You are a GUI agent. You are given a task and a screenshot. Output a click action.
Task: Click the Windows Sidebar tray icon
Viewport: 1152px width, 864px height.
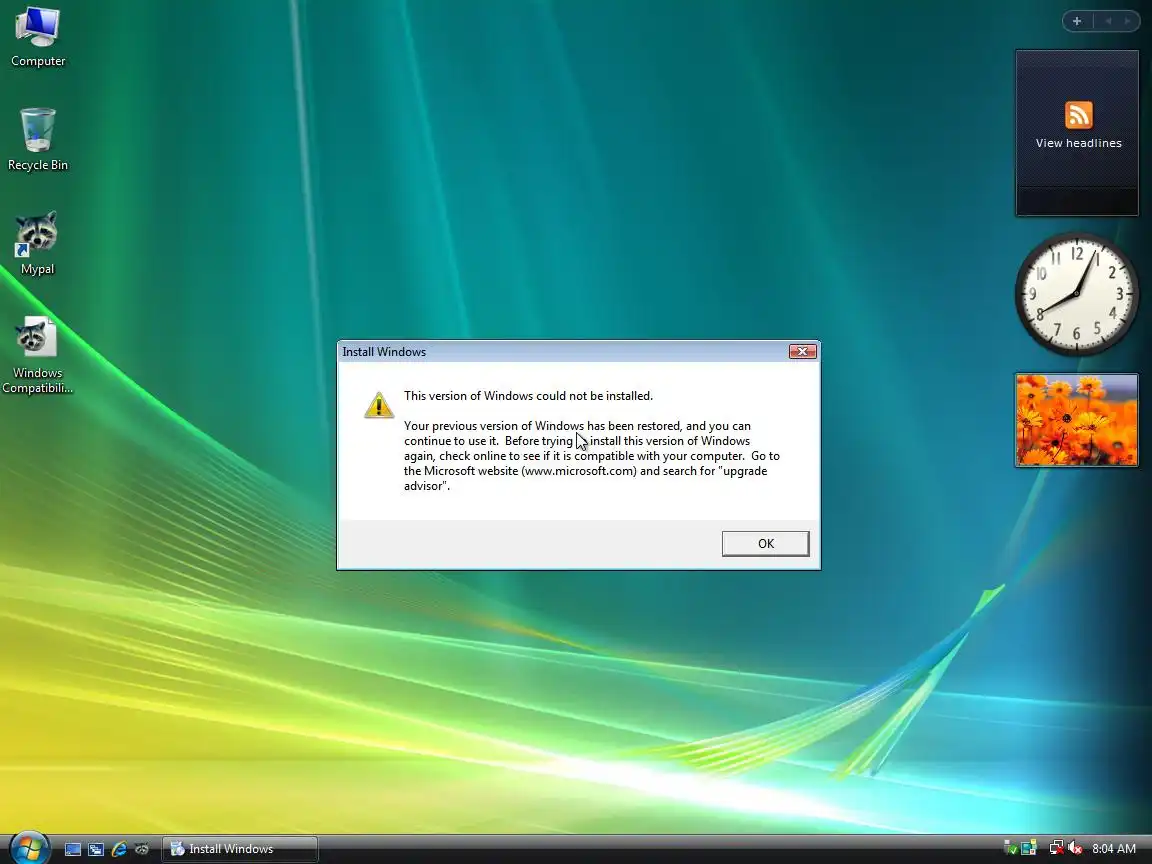point(1029,849)
